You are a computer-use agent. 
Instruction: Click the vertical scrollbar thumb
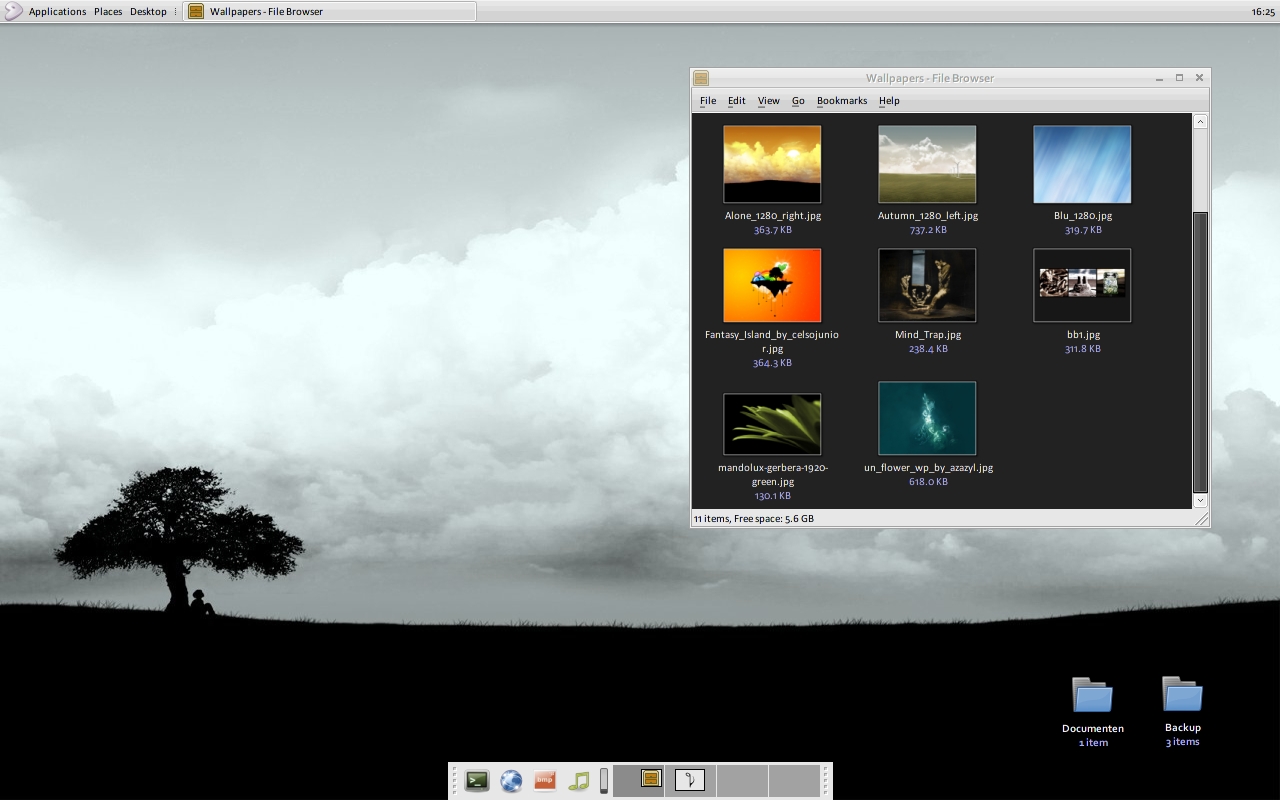pos(1200,351)
